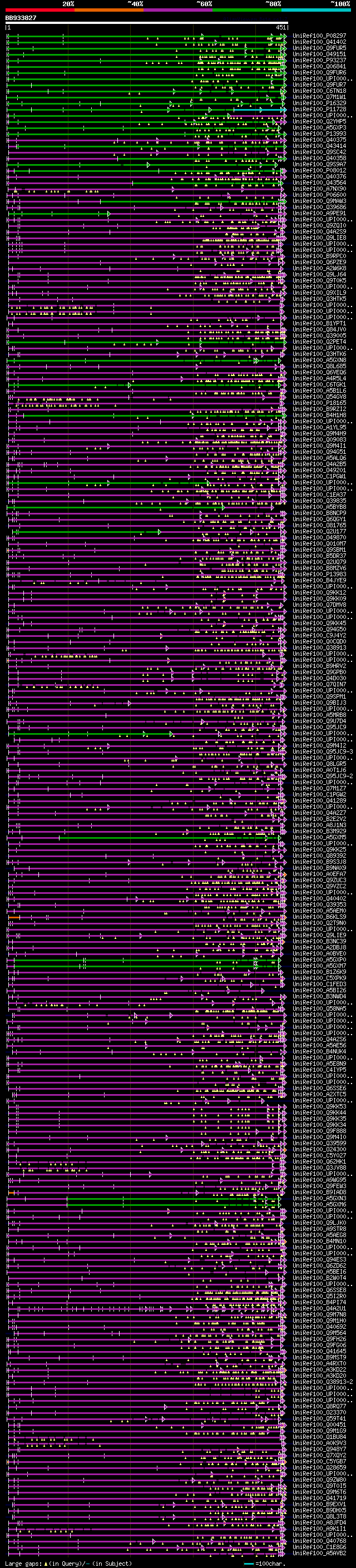
Task: Select hit UniRef100_C1EA37
Action: pyautogui.click(x=319, y=495)
